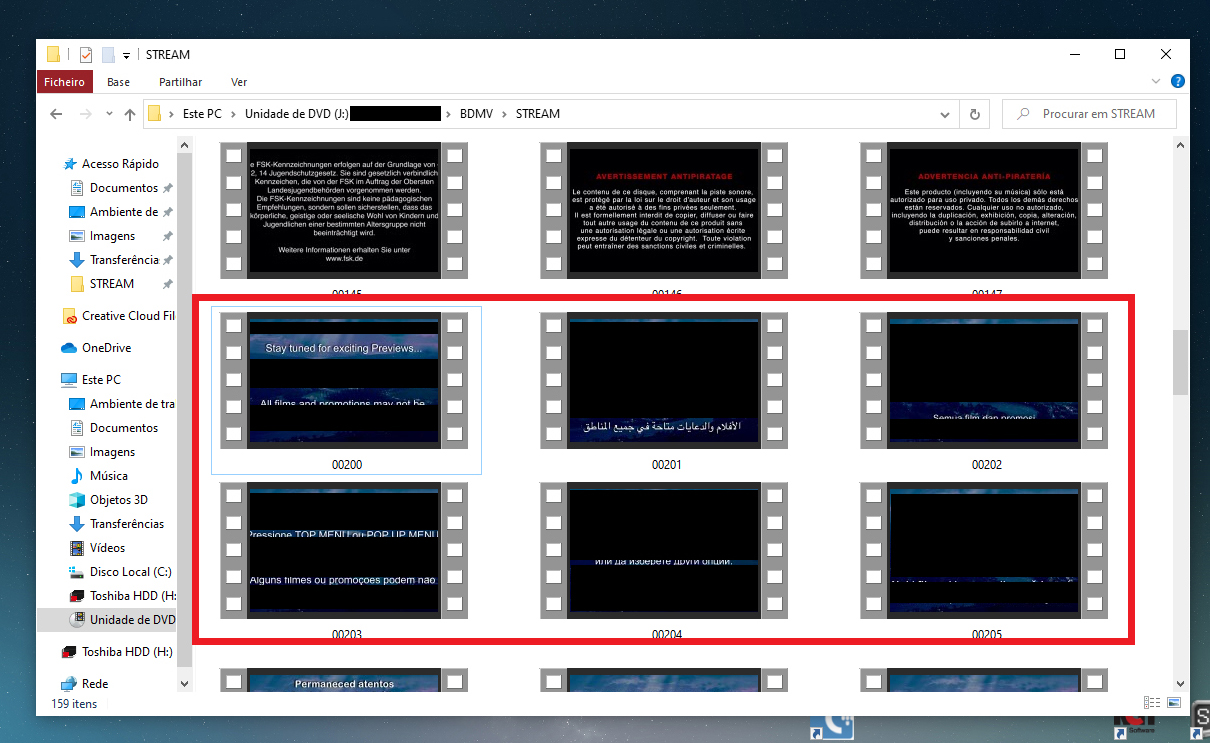The image size is (1210, 743).
Task: Click Unidade de DVD (J:) breadcrumb
Action: pos(296,114)
